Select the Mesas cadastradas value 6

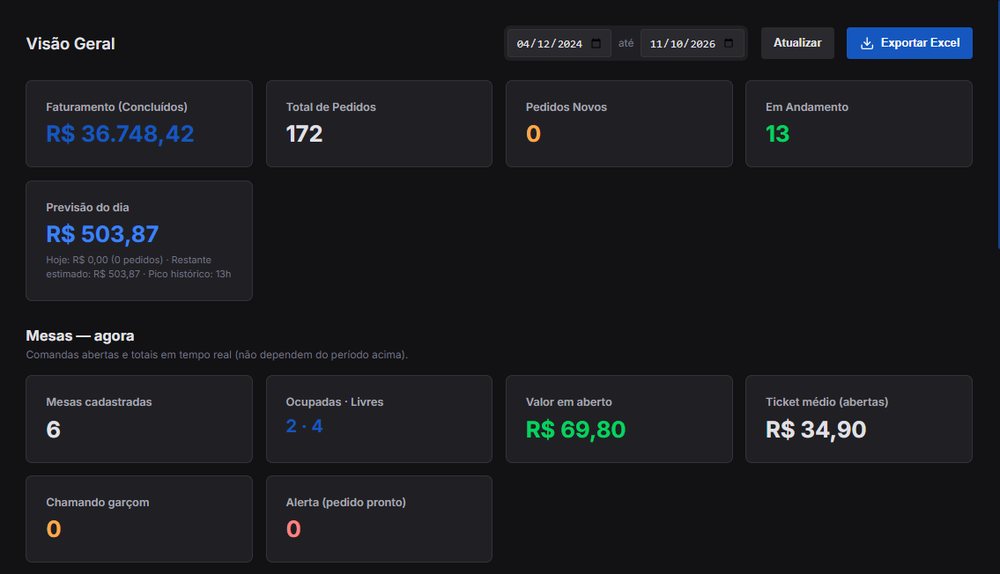click(54, 429)
